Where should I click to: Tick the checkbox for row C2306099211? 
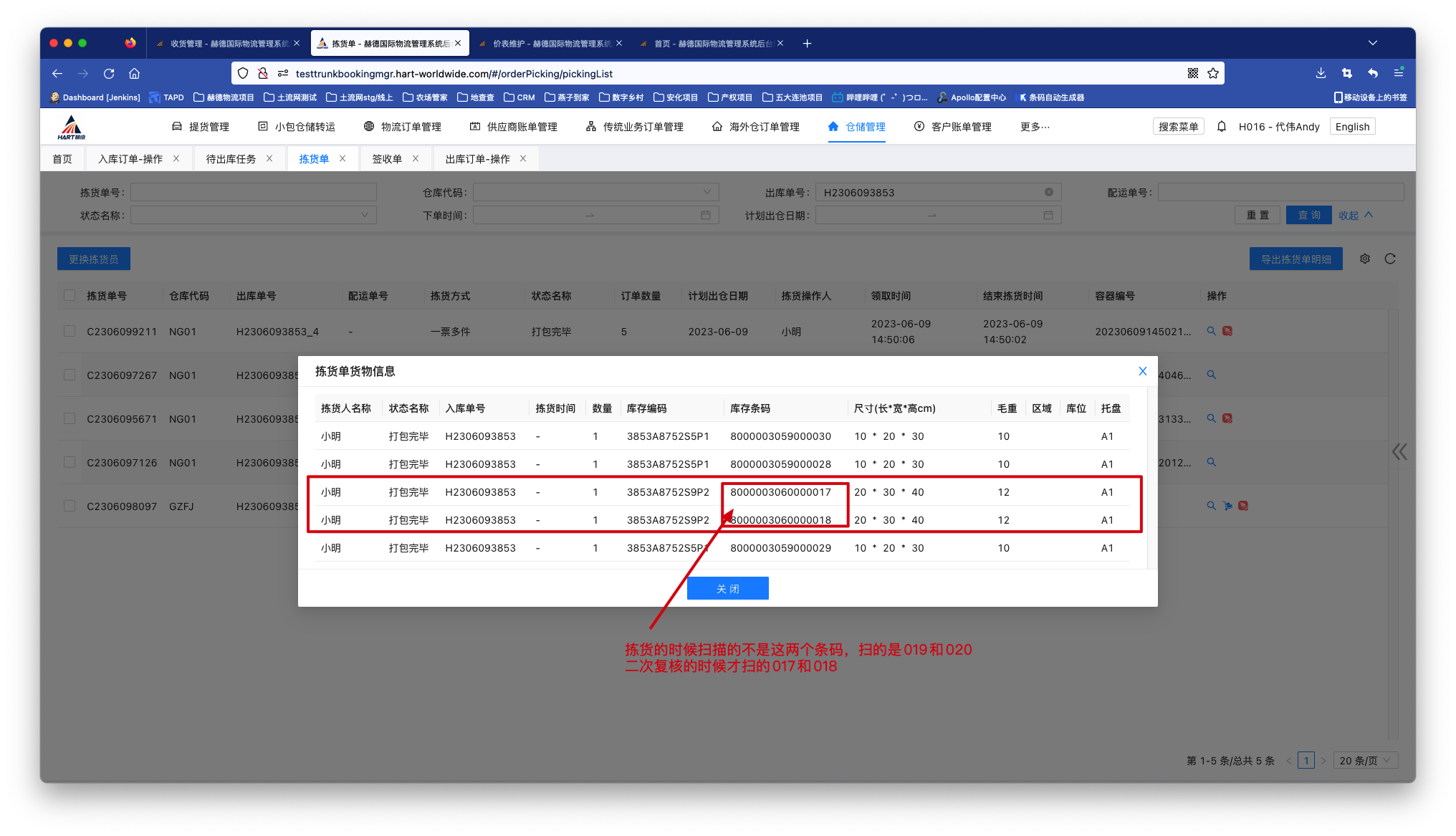70,331
